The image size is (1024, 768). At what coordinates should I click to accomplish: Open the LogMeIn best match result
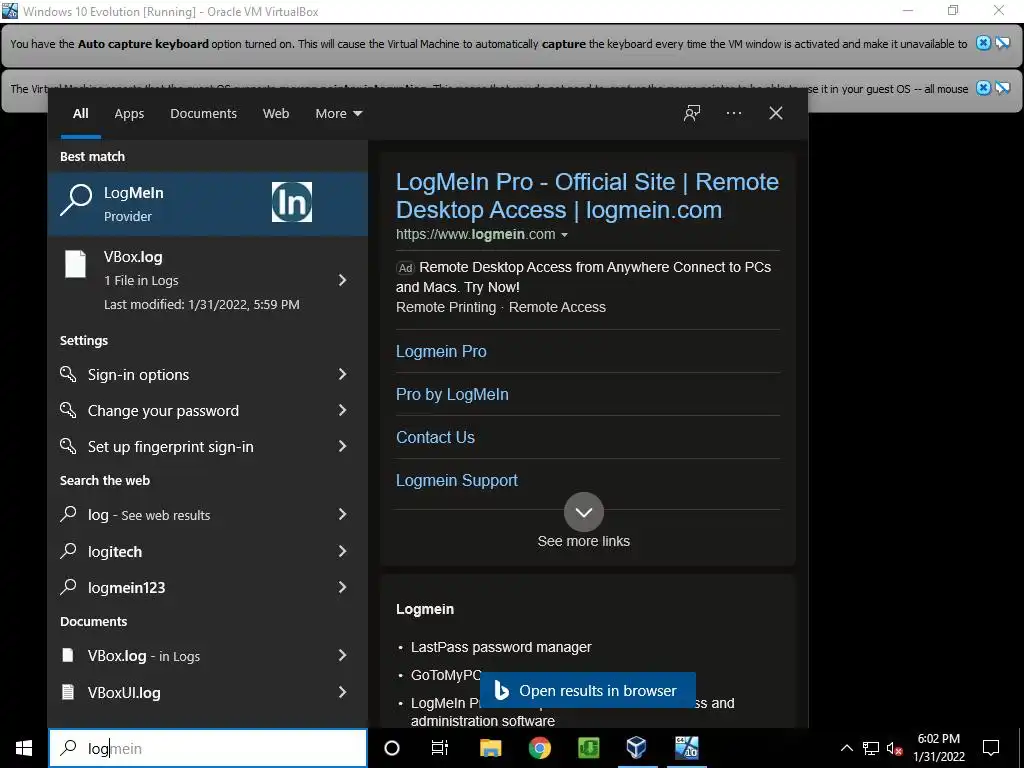(x=208, y=204)
